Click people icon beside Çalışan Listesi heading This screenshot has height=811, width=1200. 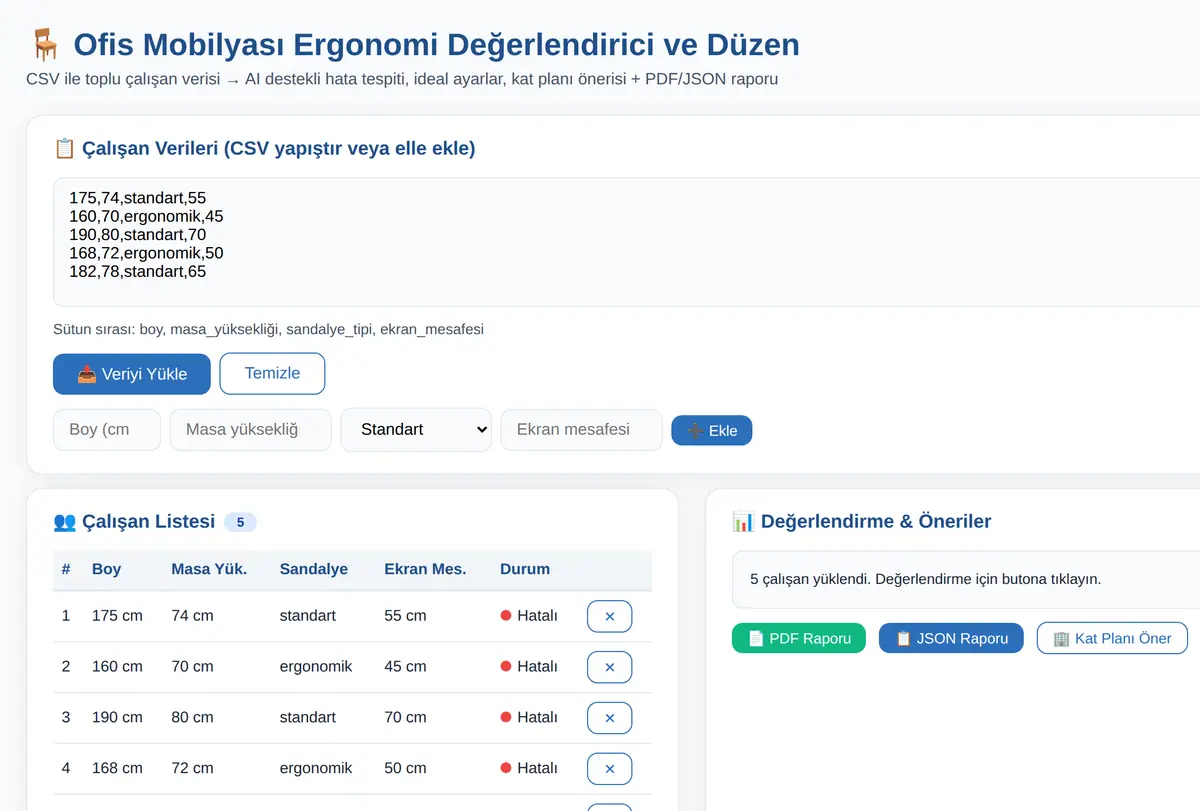click(64, 521)
